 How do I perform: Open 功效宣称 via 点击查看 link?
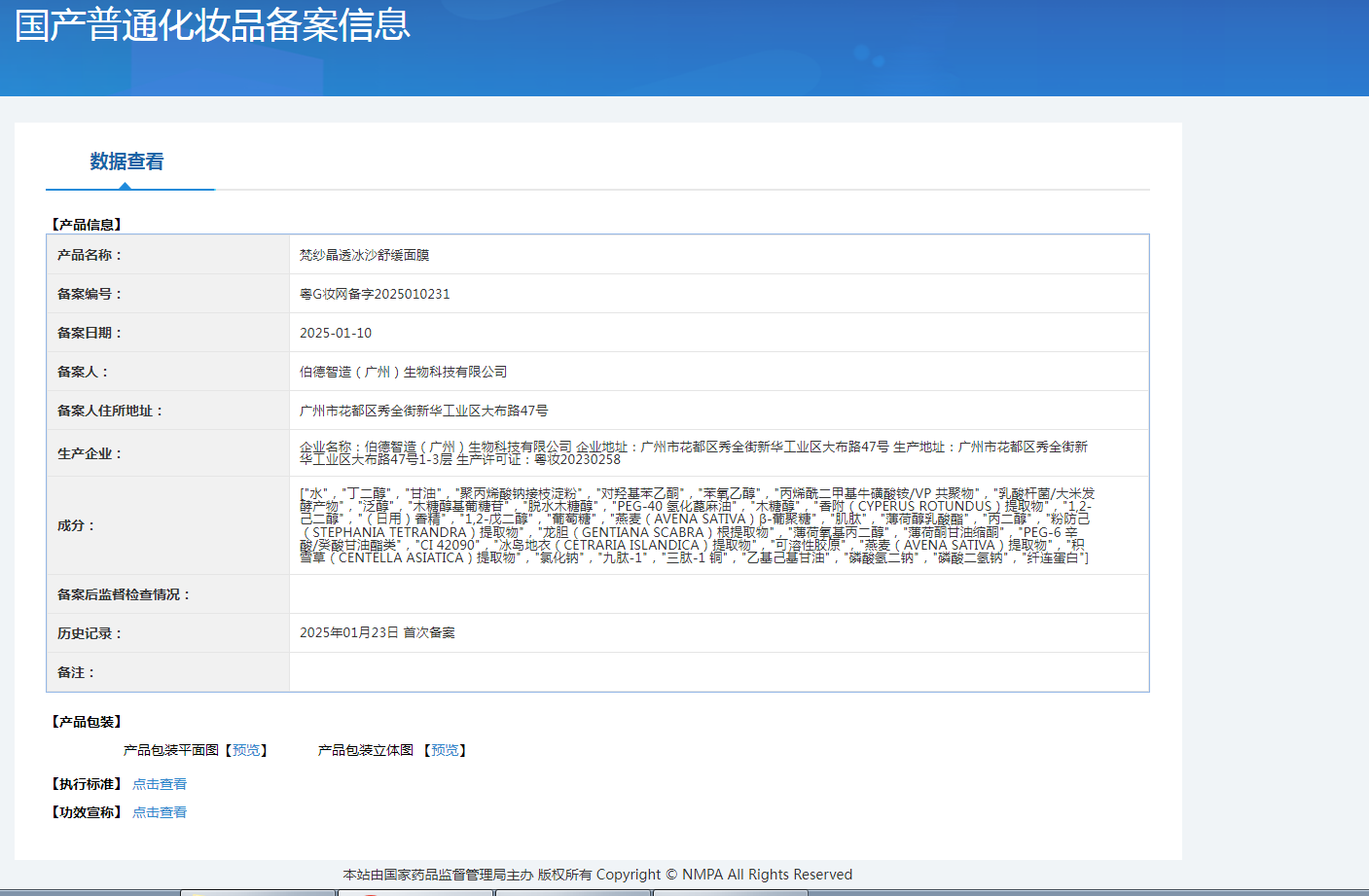pyautogui.click(x=159, y=811)
